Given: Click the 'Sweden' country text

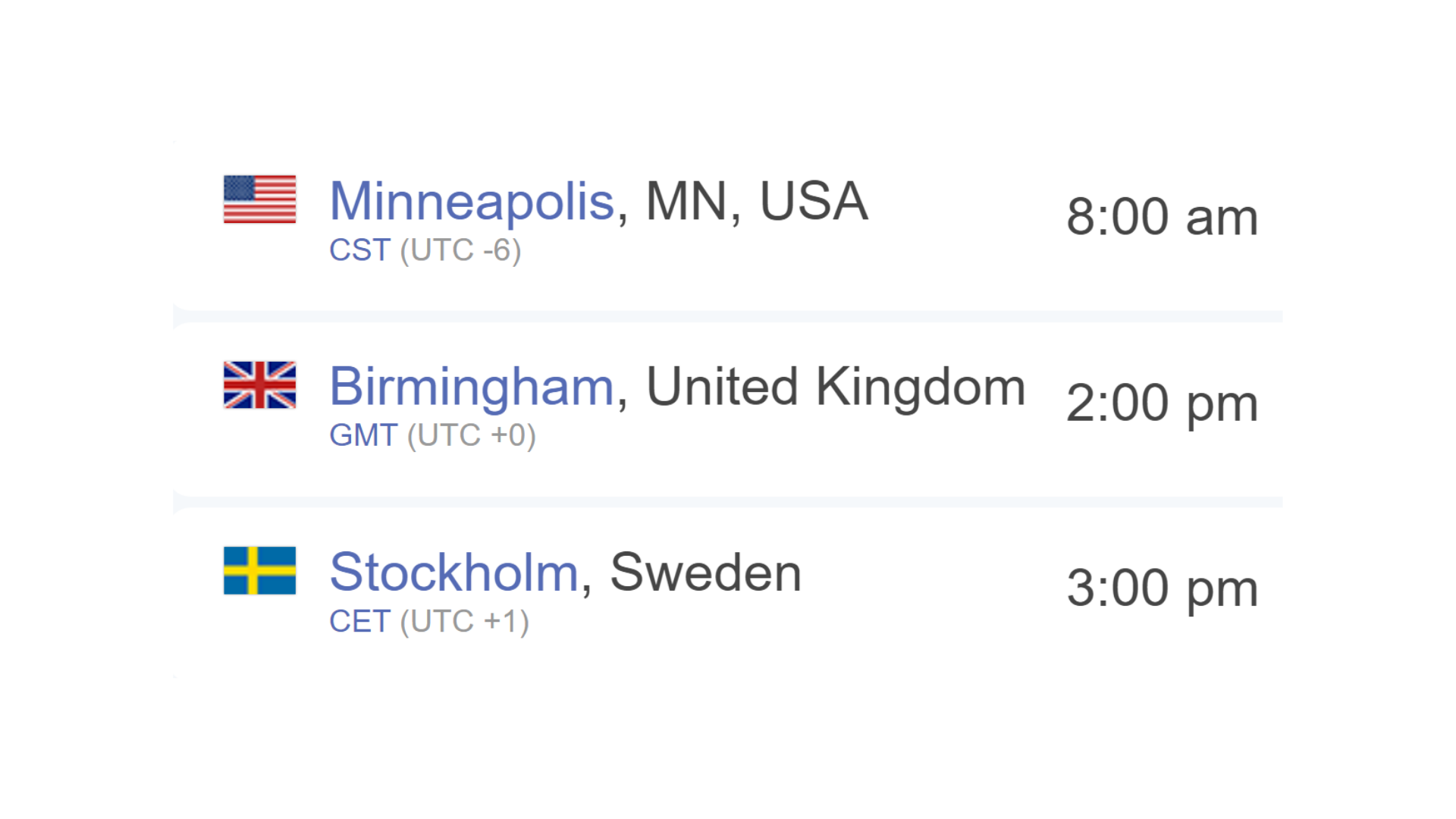Looking at the screenshot, I should tap(705, 573).
